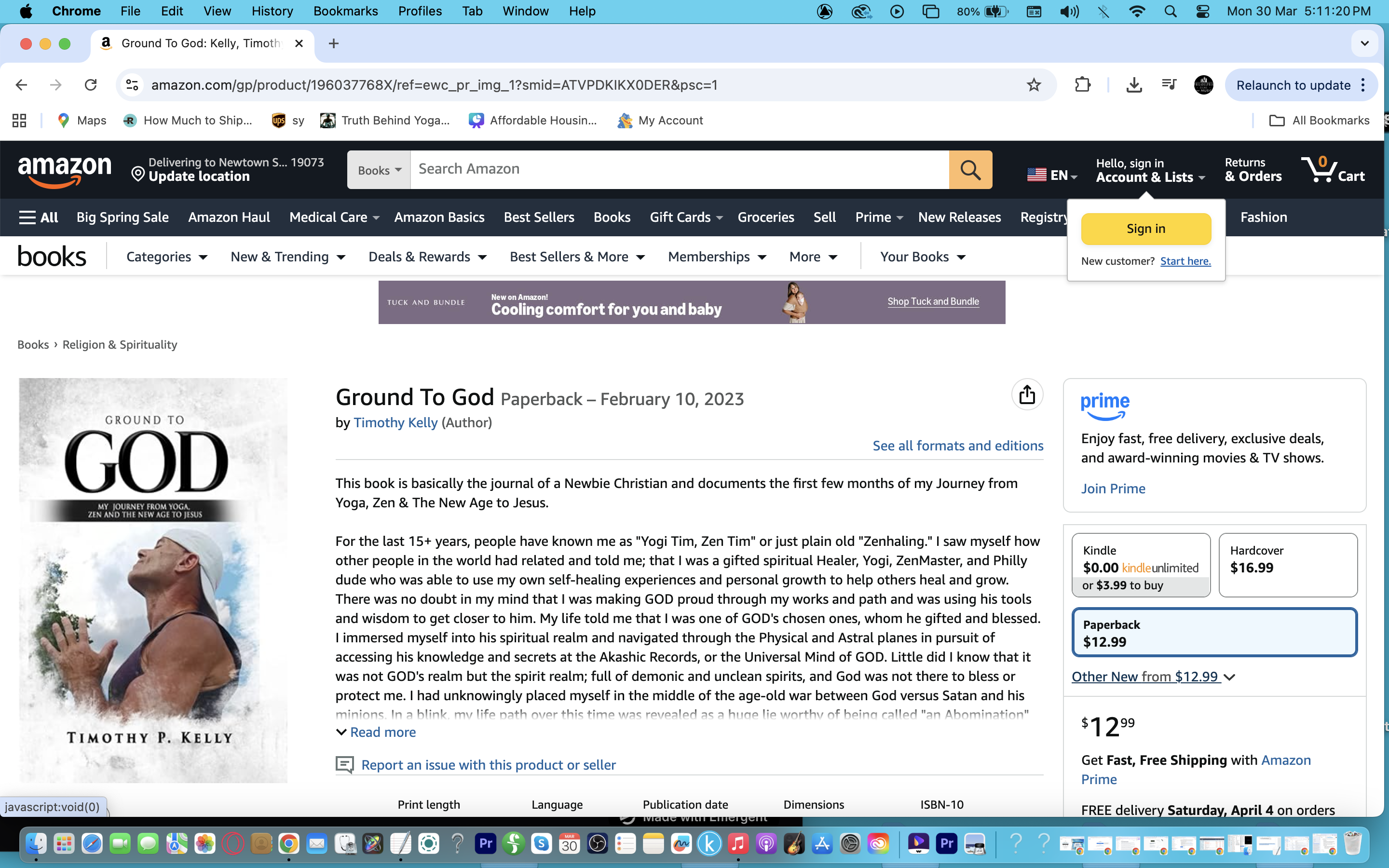Open Chrome downloads icon
This screenshot has height=868, width=1389.
click(x=1133, y=85)
